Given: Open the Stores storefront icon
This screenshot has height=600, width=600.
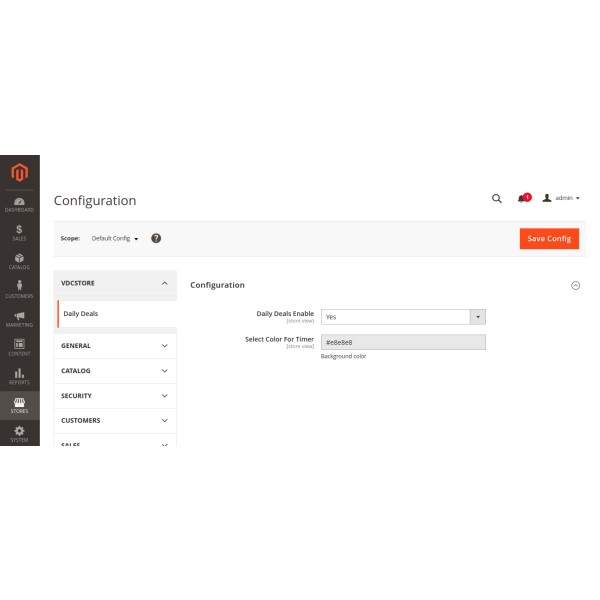Looking at the screenshot, I should coord(19,405).
